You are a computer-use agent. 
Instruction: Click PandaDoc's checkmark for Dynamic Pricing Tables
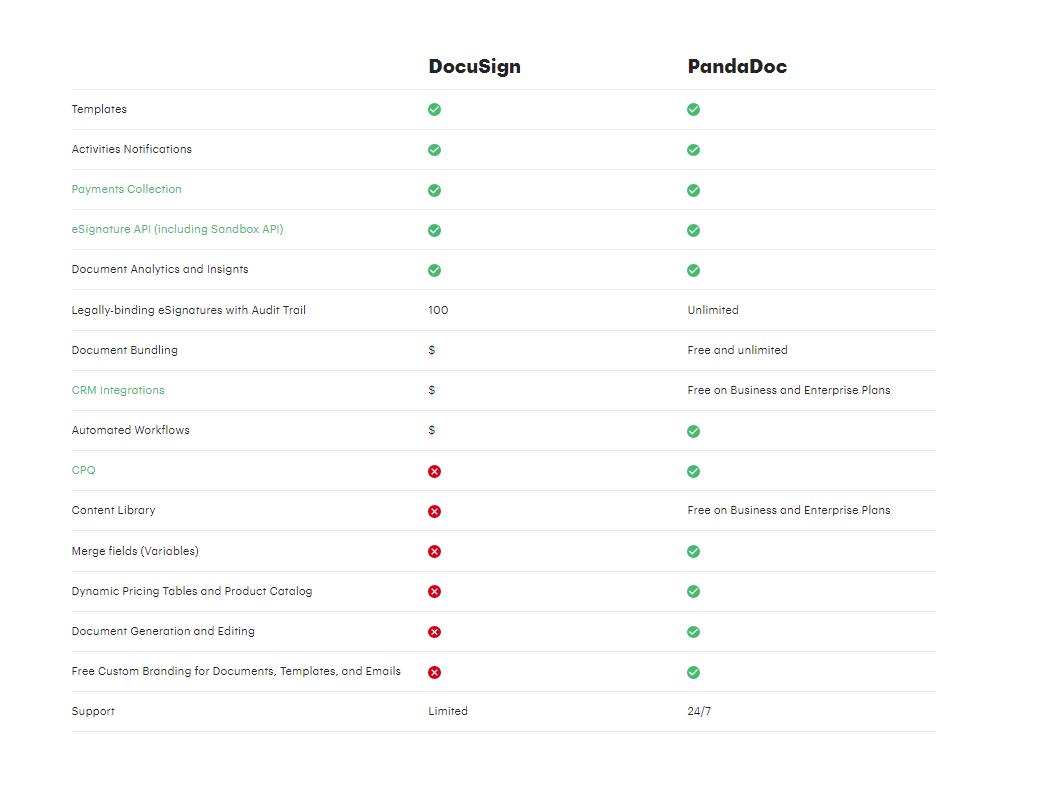pyautogui.click(x=693, y=591)
